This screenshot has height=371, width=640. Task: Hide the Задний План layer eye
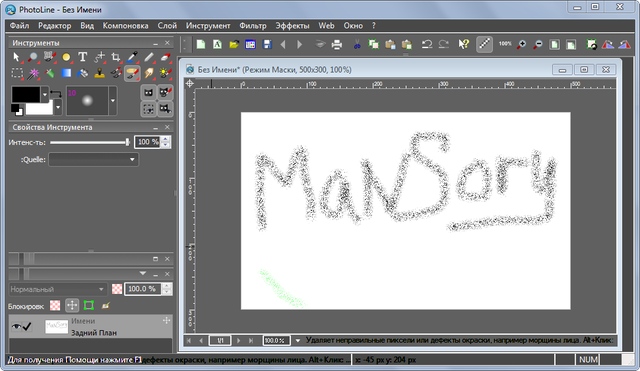[x=16, y=326]
